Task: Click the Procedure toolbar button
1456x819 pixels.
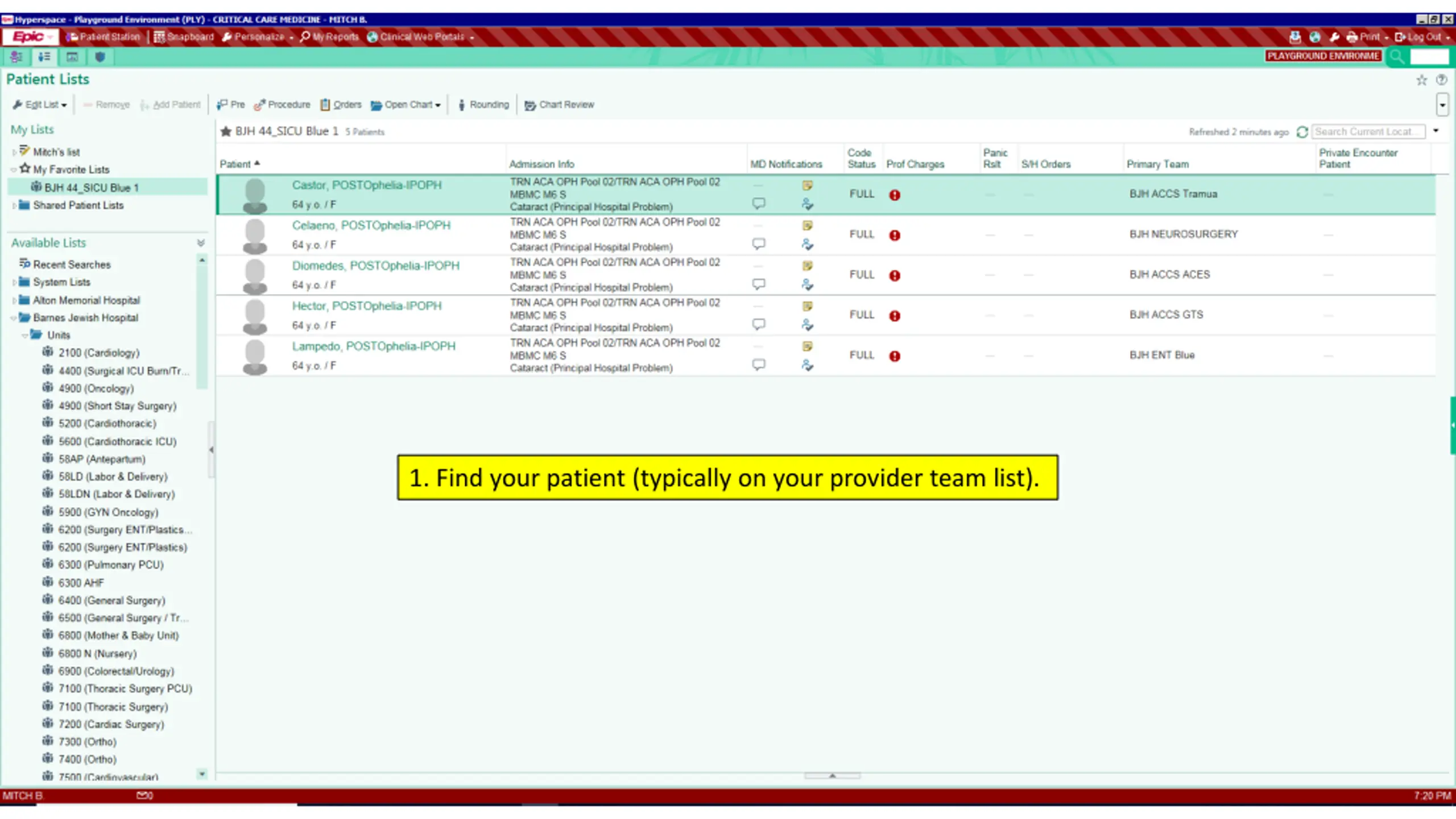Action: pos(282,105)
